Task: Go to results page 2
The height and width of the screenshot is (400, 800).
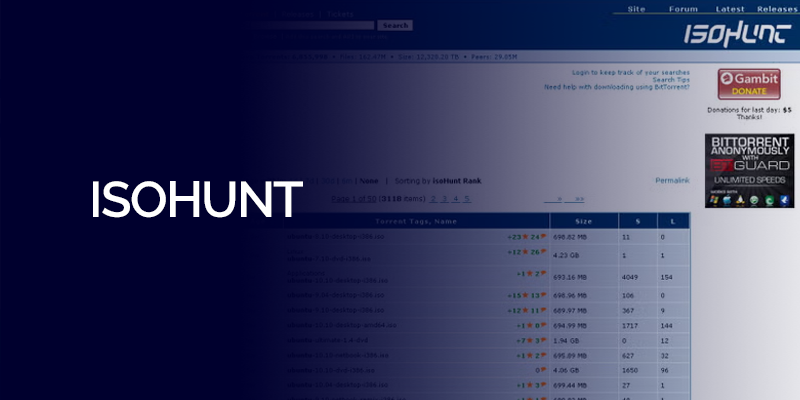Action: click(434, 199)
